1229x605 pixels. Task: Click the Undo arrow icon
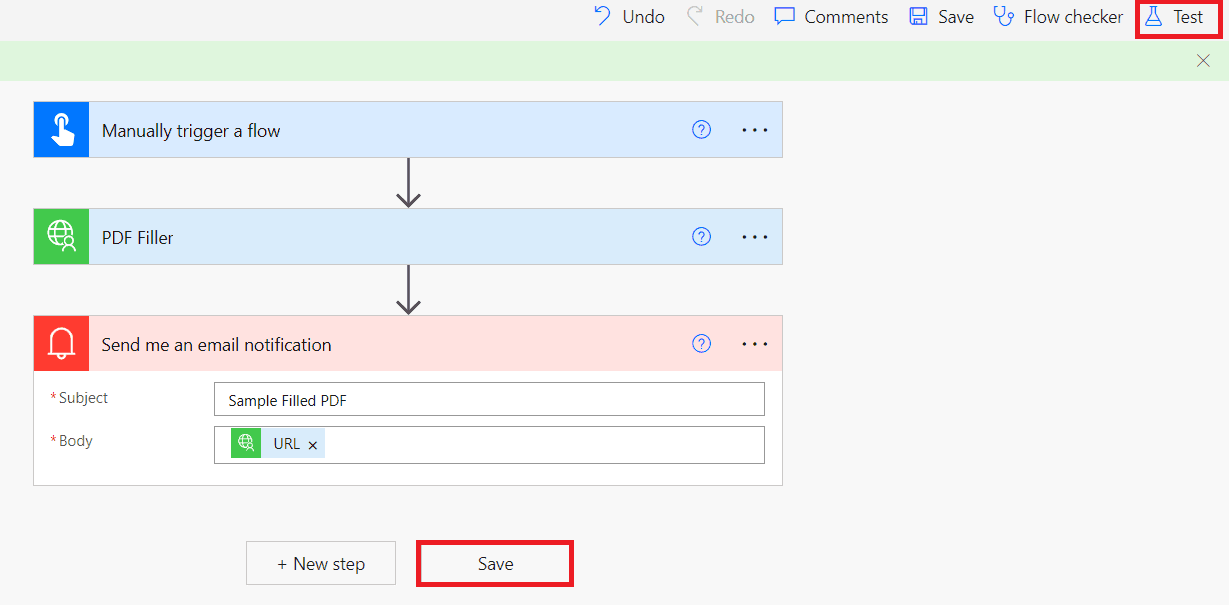tap(603, 16)
